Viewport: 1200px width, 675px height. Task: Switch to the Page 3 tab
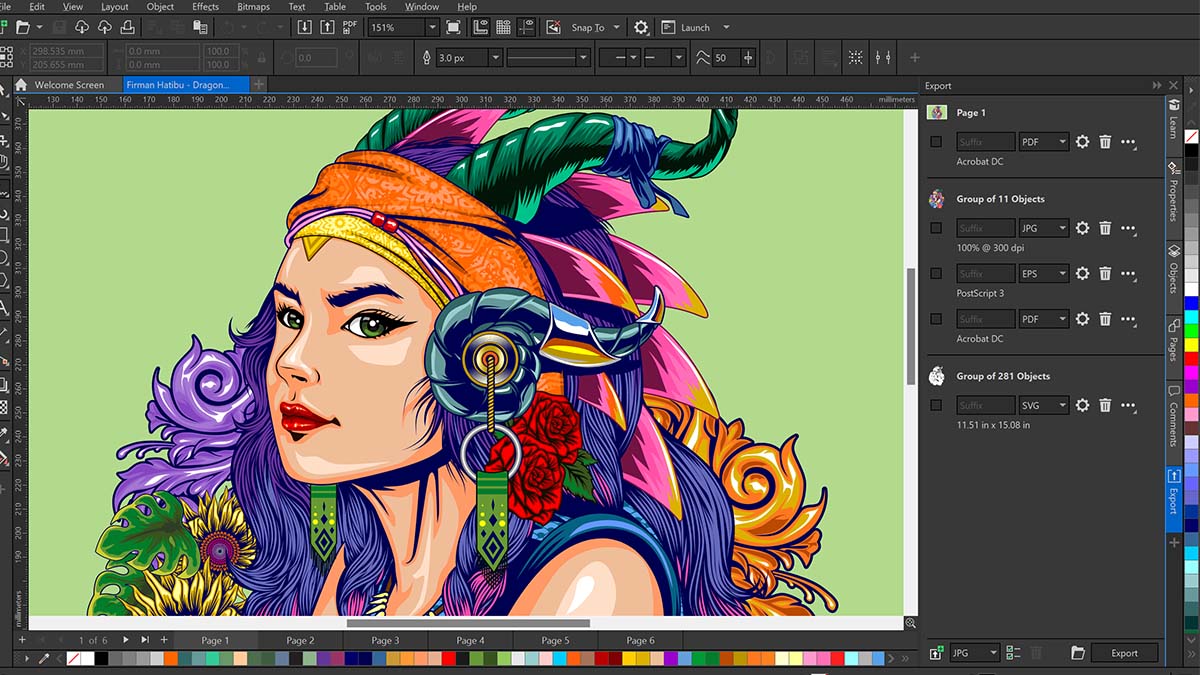pos(385,640)
